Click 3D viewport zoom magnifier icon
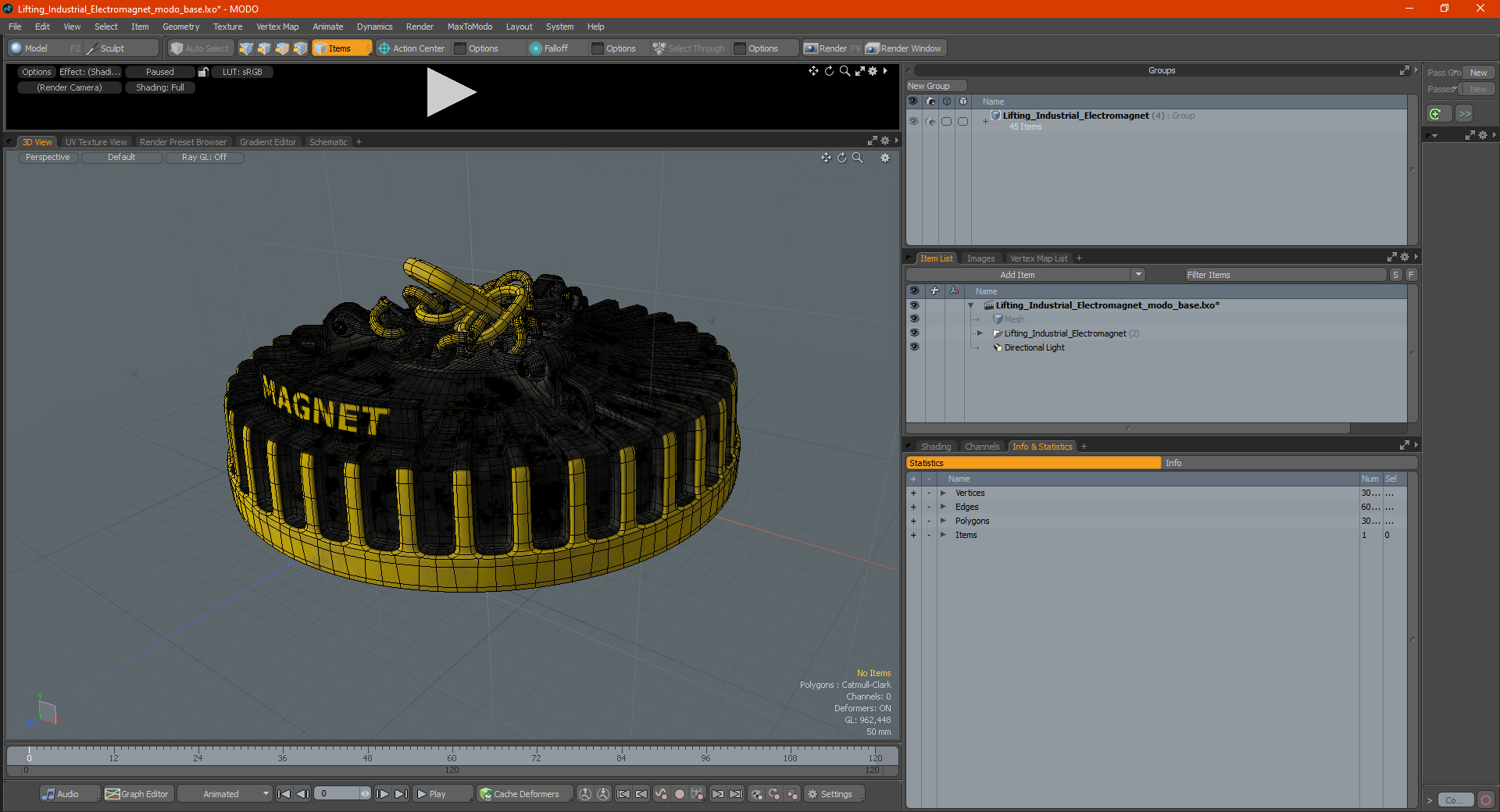 [x=857, y=158]
